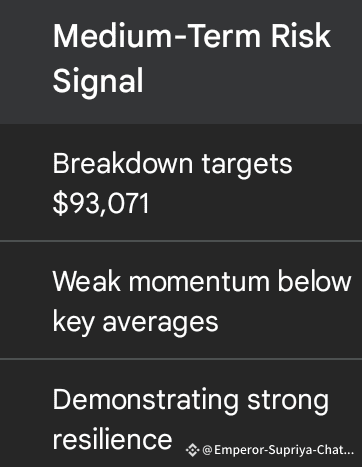Click the $93,071 price value

pyautogui.click(x=101, y=203)
